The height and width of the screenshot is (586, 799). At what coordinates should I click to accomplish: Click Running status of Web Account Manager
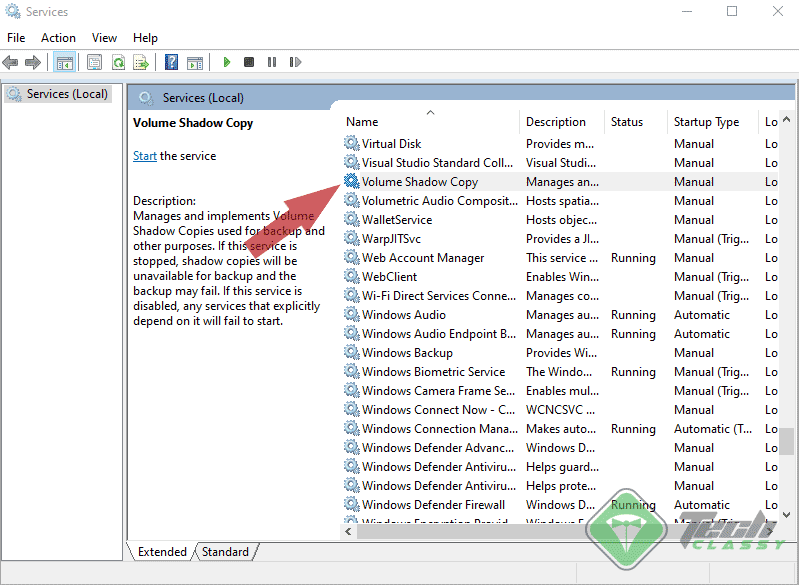tap(633, 258)
